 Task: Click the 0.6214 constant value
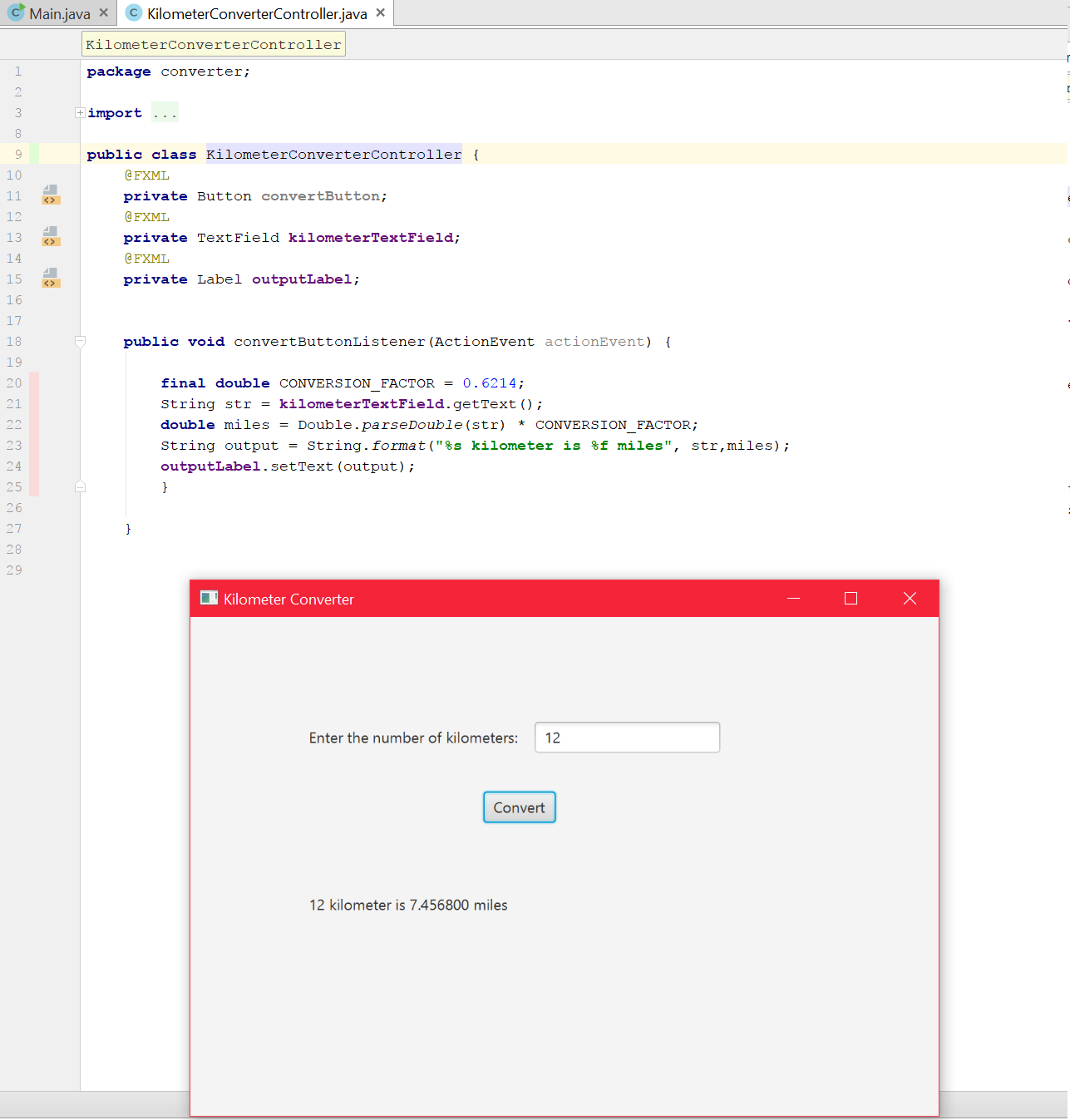pos(490,383)
